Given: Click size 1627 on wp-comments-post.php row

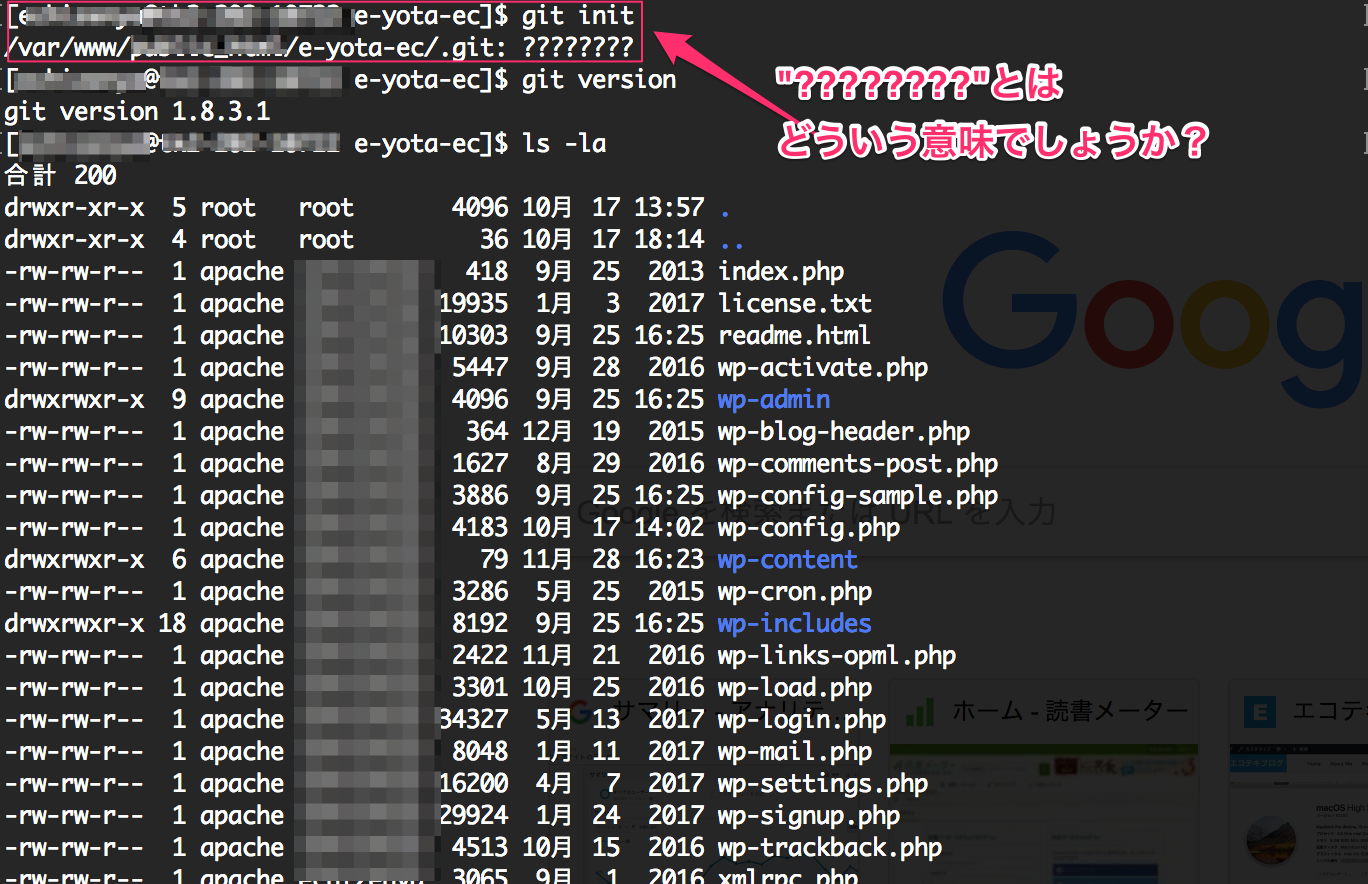Looking at the screenshot, I should click(x=480, y=464).
